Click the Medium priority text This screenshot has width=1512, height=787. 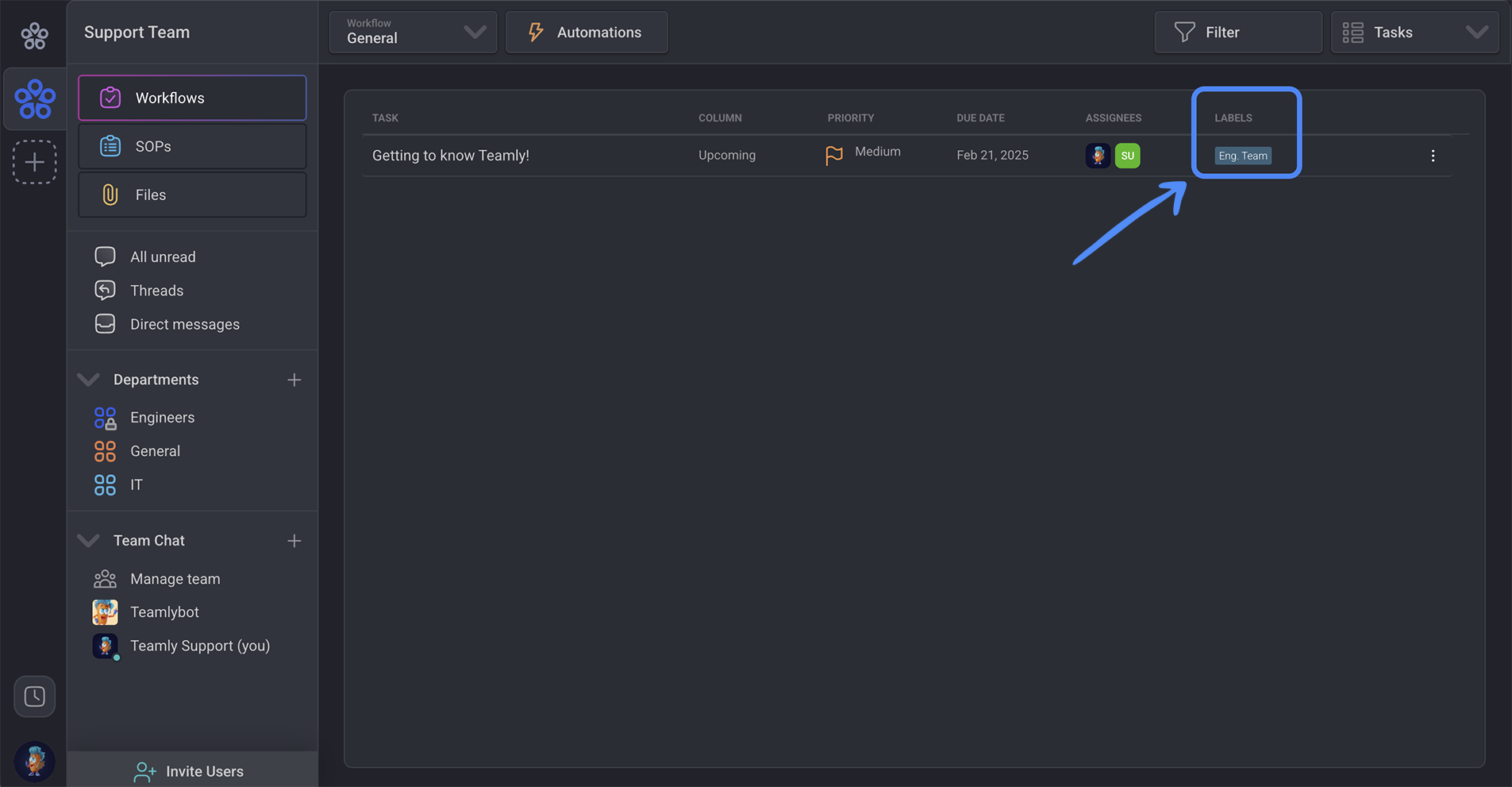878,152
